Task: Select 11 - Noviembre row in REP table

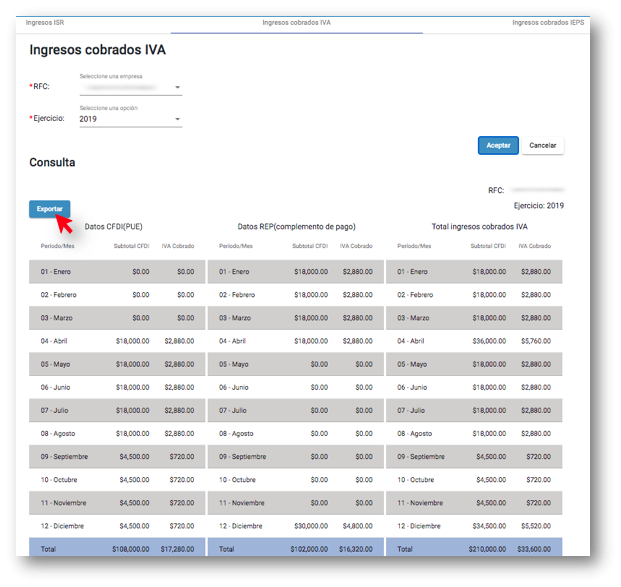Action: (x=295, y=503)
